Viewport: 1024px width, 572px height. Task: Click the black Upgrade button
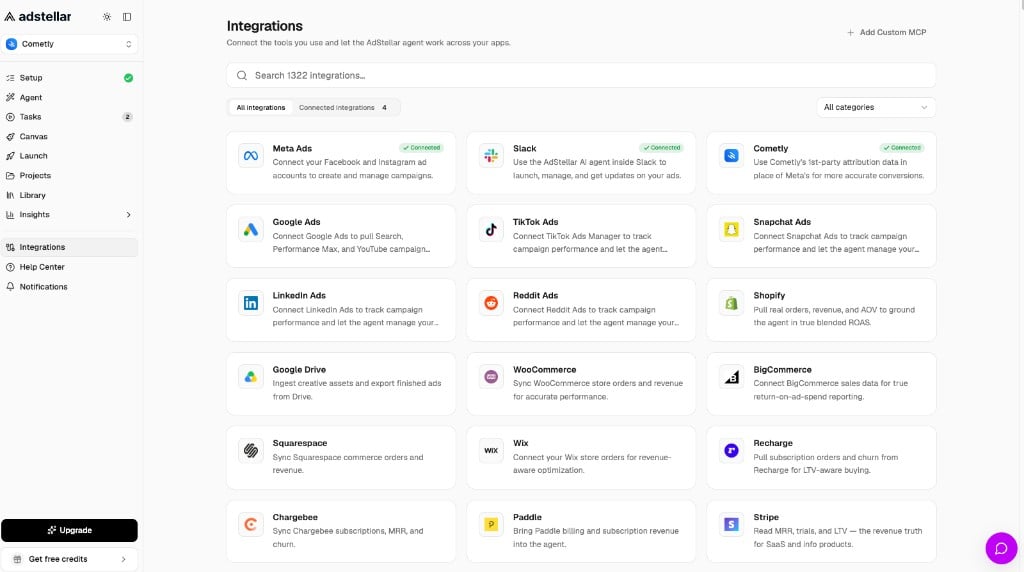point(69,530)
